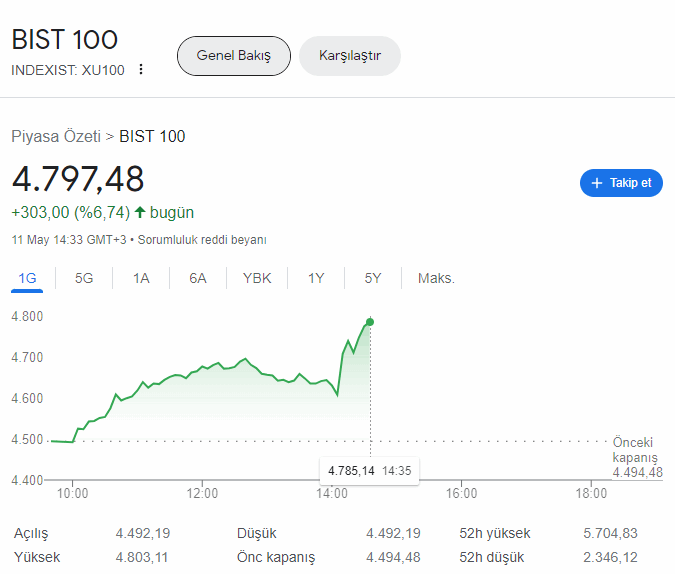Screen dimensions: 675x574
Task: Open the Karşılaştır view
Action: click(x=350, y=56)
